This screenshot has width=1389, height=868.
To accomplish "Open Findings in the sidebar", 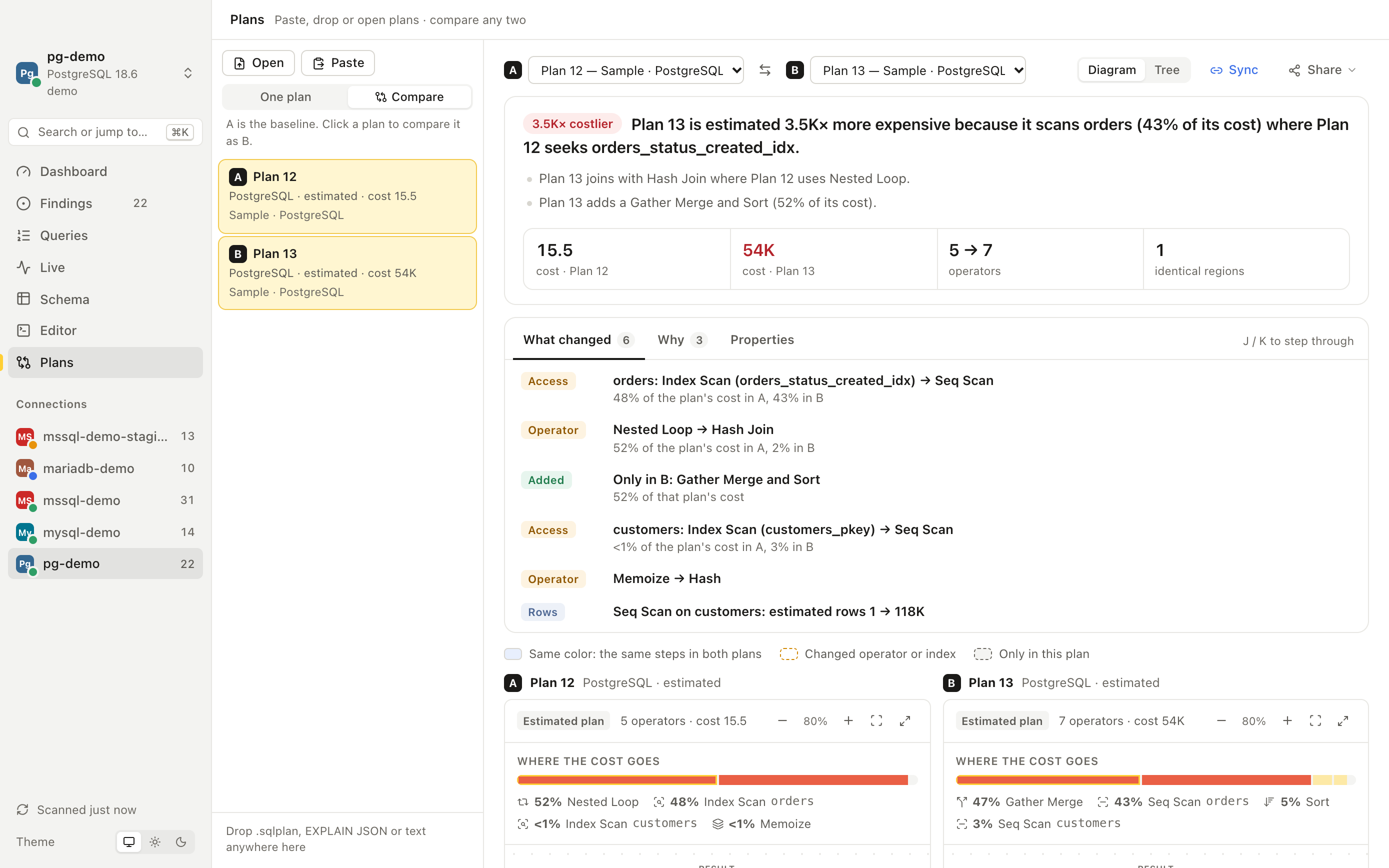I will pyautogui.click(x=105, y=203).
